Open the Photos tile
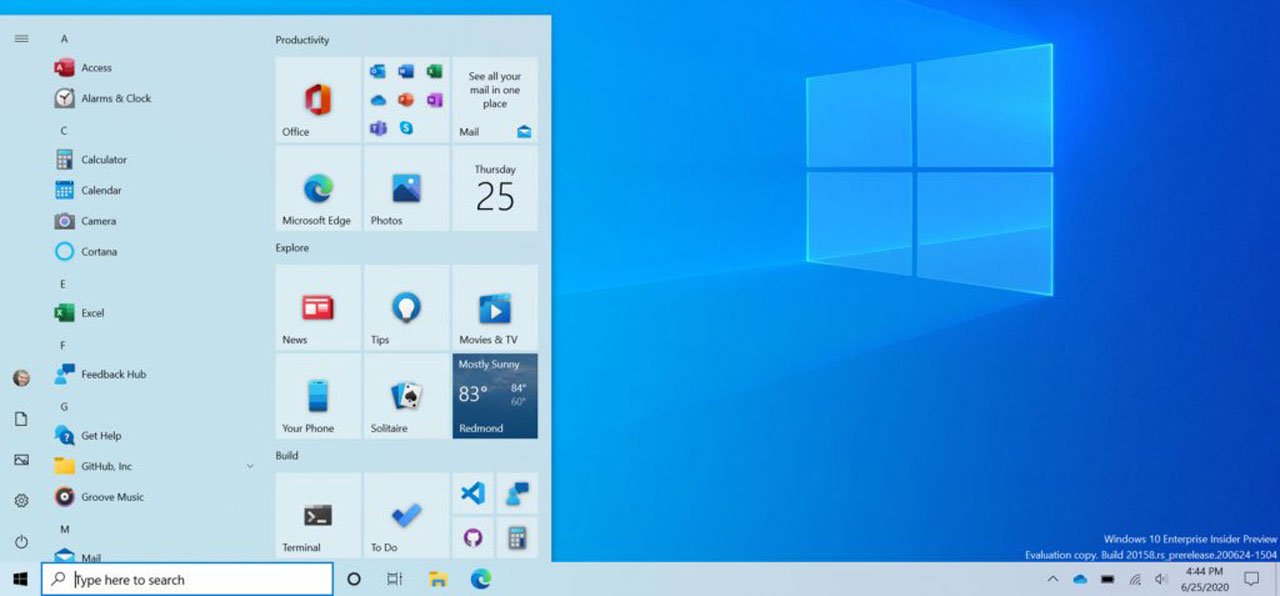This screenshot has height=596, width=1280. tap(406, 189)
